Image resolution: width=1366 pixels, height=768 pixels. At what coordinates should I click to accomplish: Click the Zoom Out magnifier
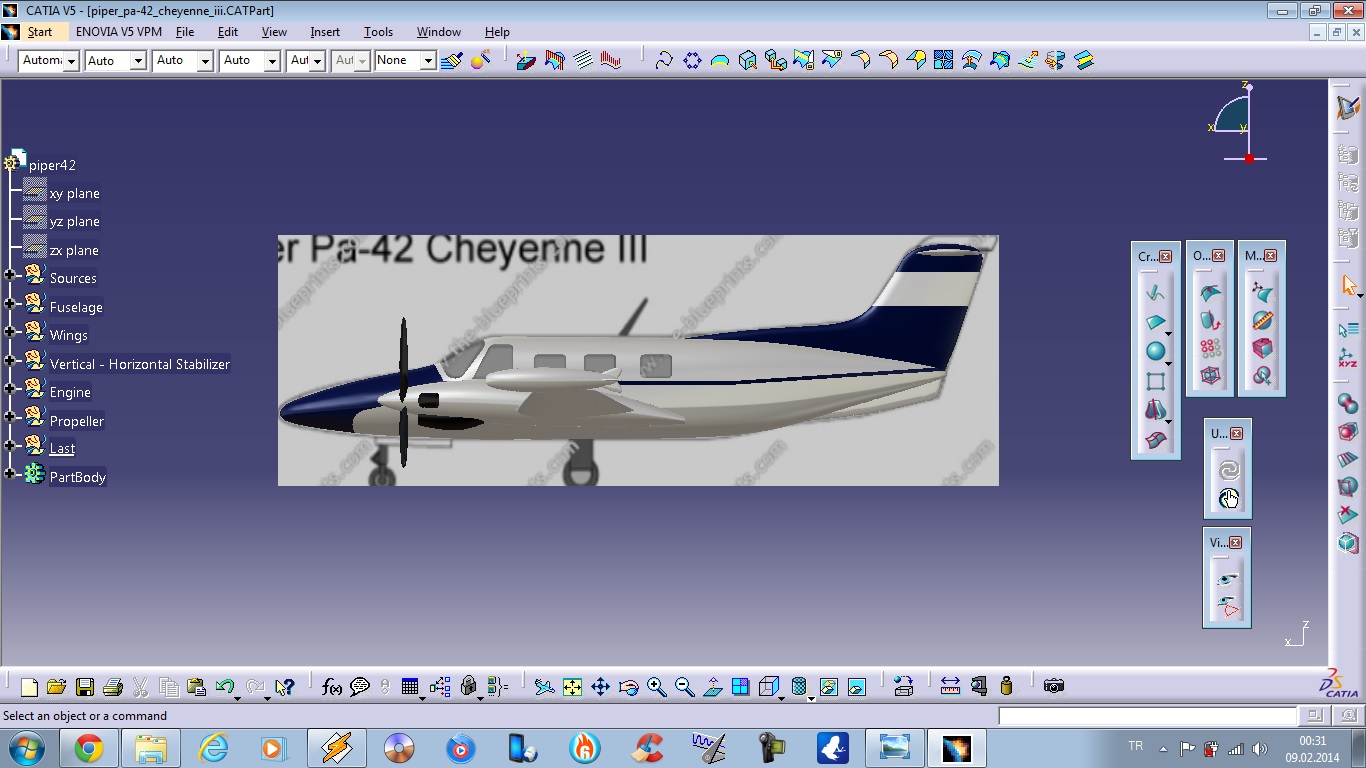point(684,687)
